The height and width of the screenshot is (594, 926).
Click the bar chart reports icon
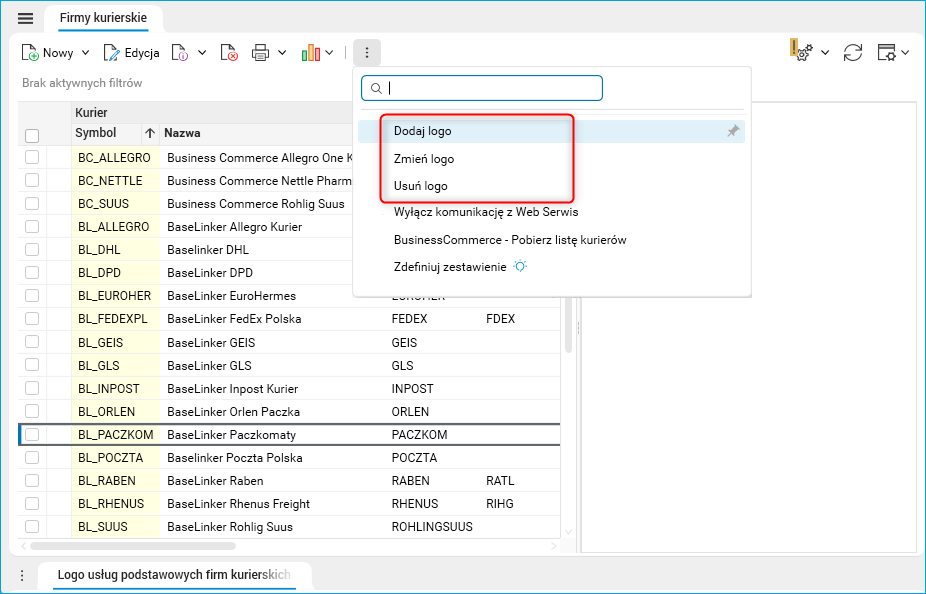[311, 53]
